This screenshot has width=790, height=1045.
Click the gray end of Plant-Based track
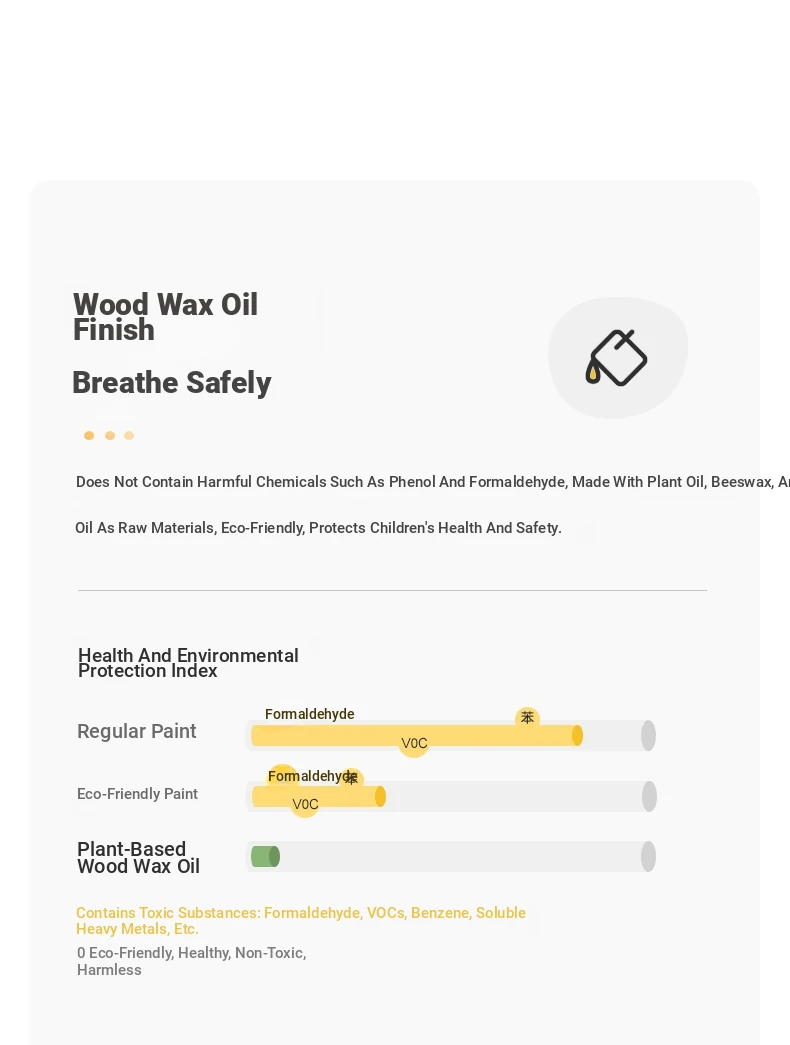(648, 856)
